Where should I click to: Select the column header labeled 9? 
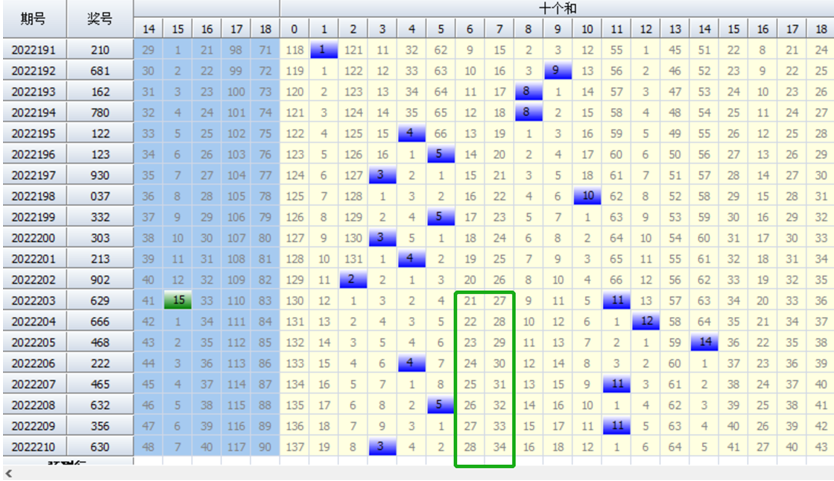pos(558,29)
